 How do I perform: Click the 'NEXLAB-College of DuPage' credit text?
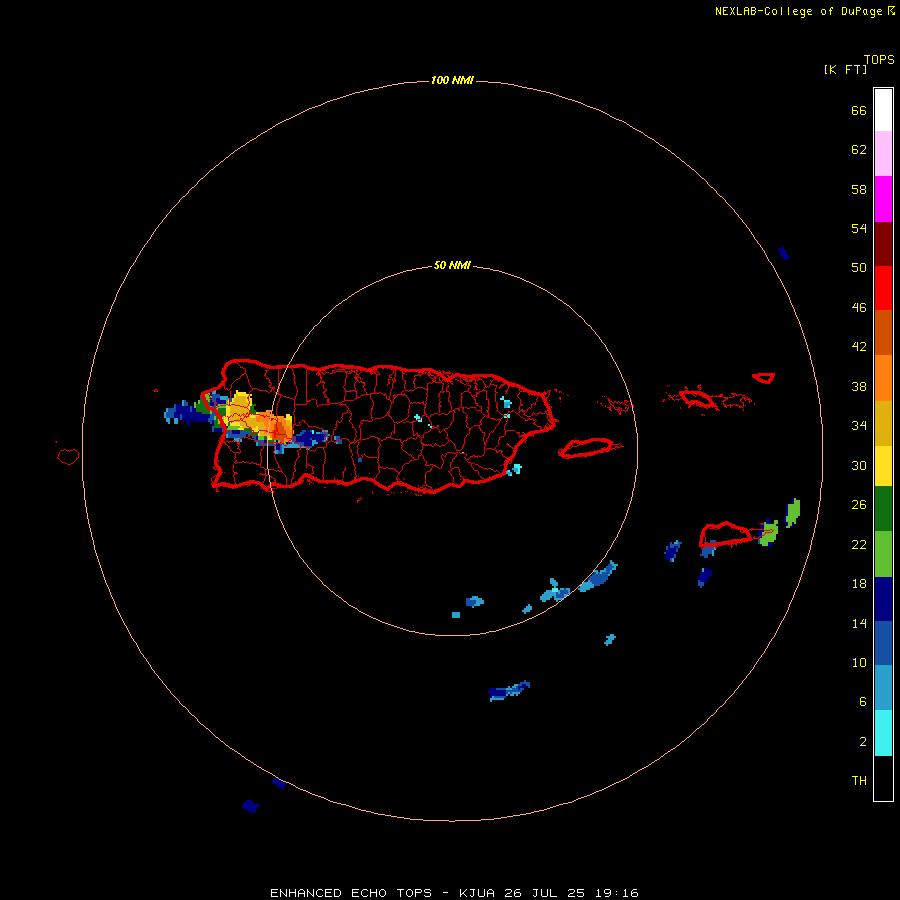800,11
